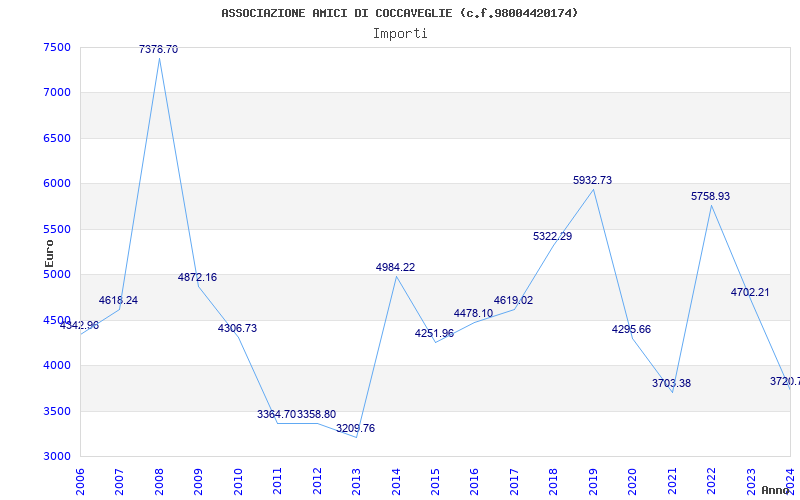Click the 5322.29 value label
The width and height of the screenshot is (800, 500).
(x=553, y=236)
